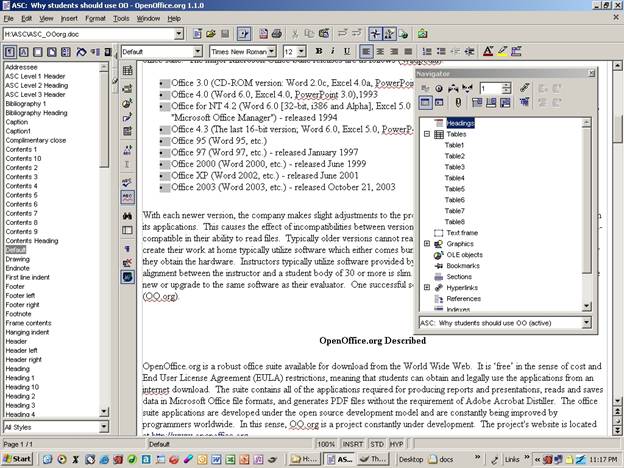Click HYP field in status bar

[x=396, y=443]
